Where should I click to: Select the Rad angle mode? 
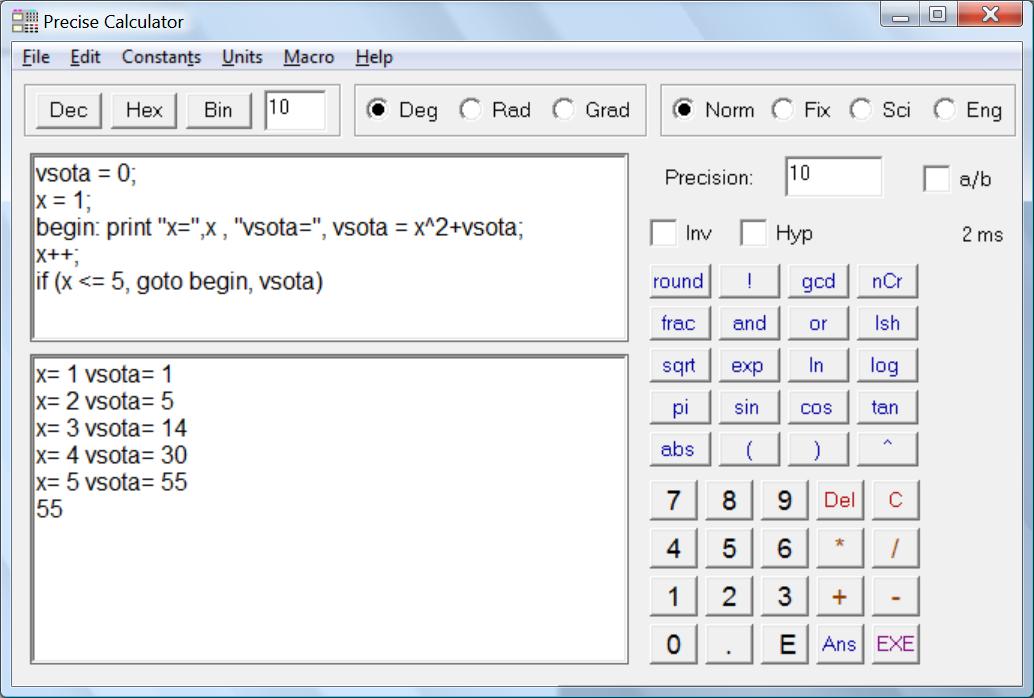tap(471, 110)
